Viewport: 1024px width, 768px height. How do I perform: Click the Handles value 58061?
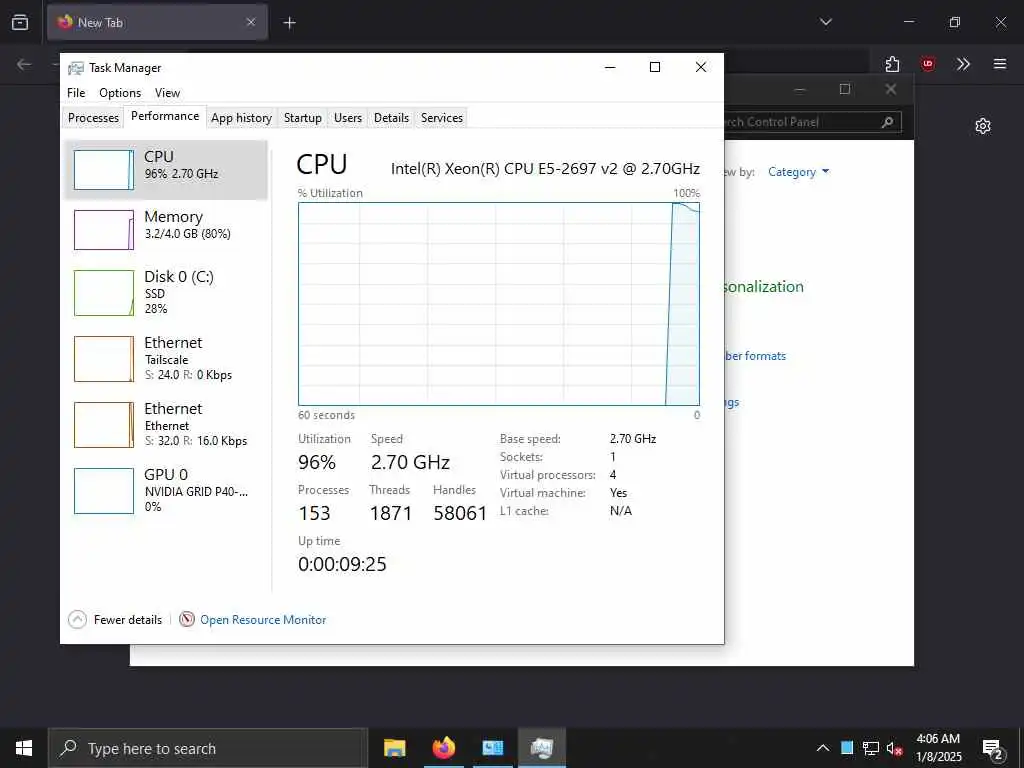click(x=460, y=513)
